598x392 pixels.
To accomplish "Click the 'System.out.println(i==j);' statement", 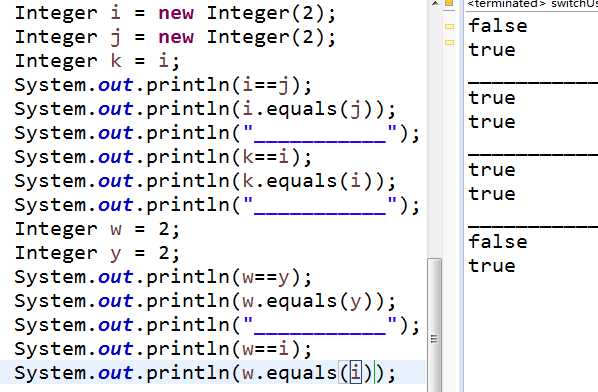I will pyautogui.click(x=163, y=85).
